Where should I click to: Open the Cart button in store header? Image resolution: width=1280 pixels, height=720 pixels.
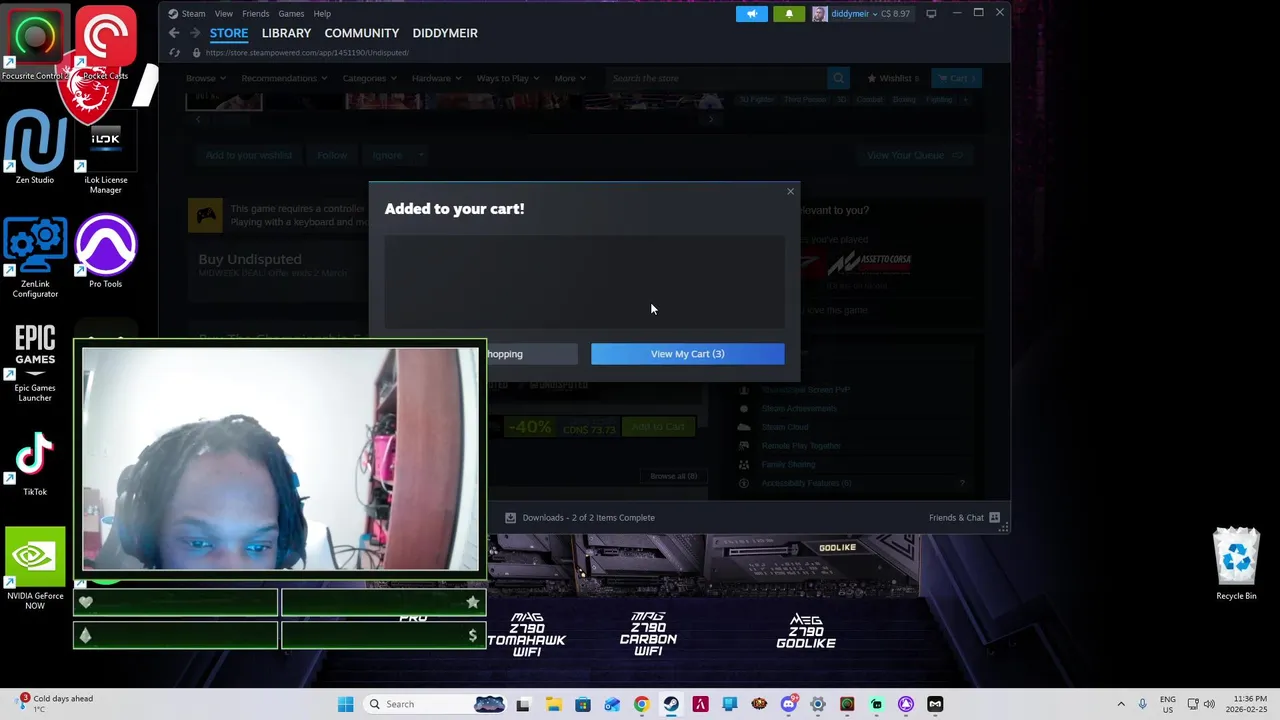point(956,78)
